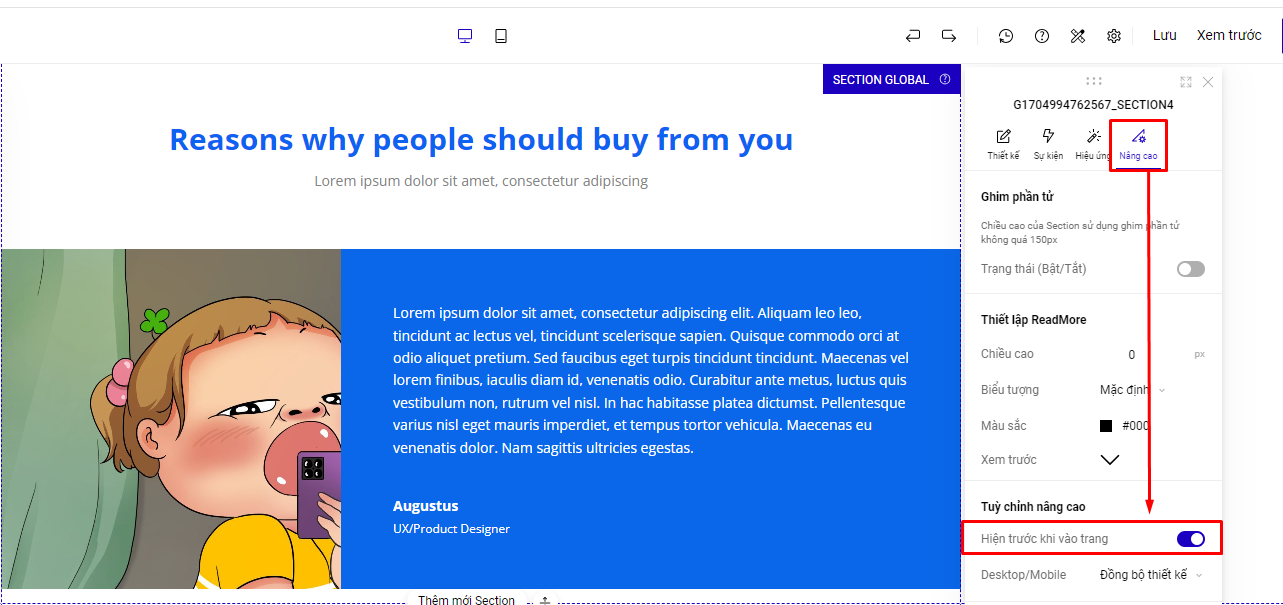Switch to desktop view mode
The height and width of the screenshot is (605, 1283).
pos(465,36)
